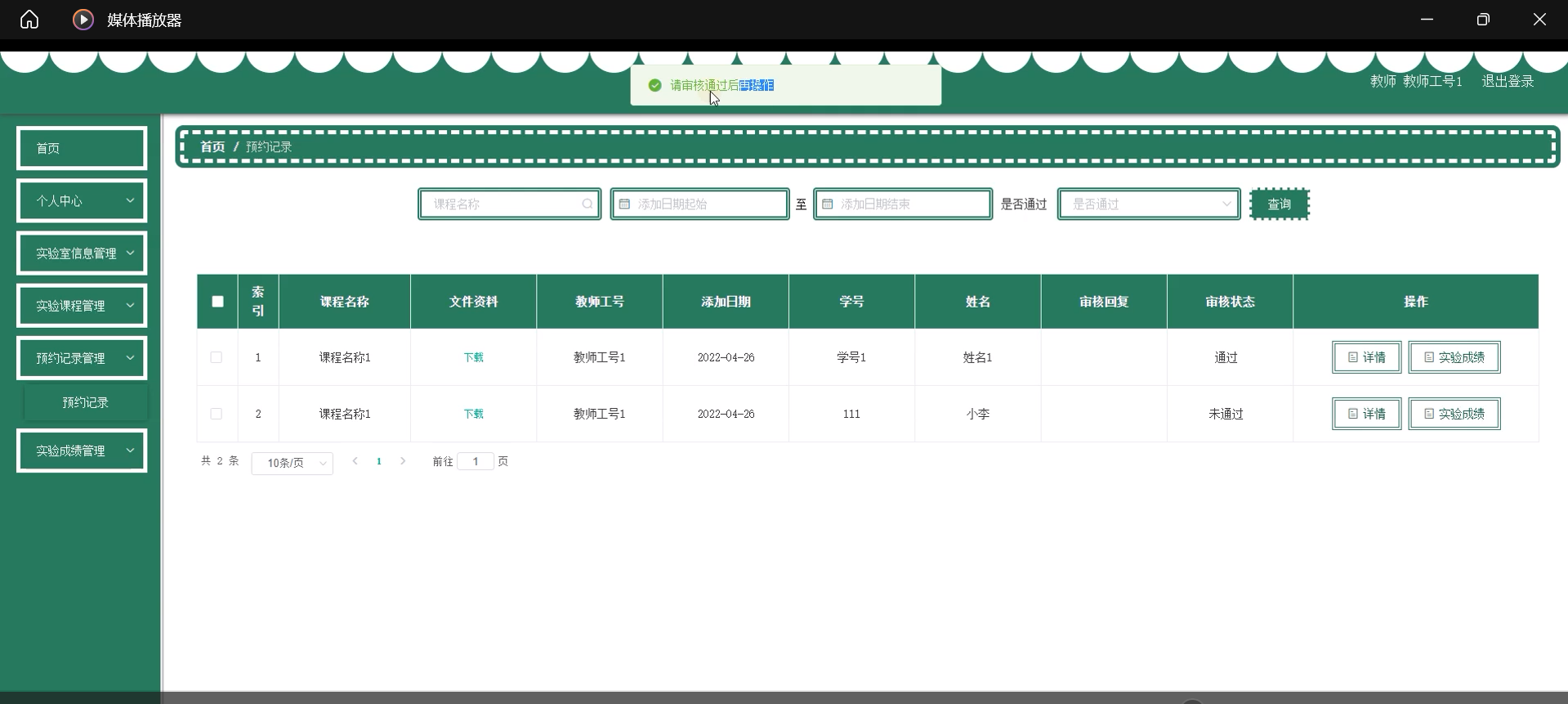1568x704 pixels.
Task: Click the 姓名1 name cell
Action: point(978,357)
